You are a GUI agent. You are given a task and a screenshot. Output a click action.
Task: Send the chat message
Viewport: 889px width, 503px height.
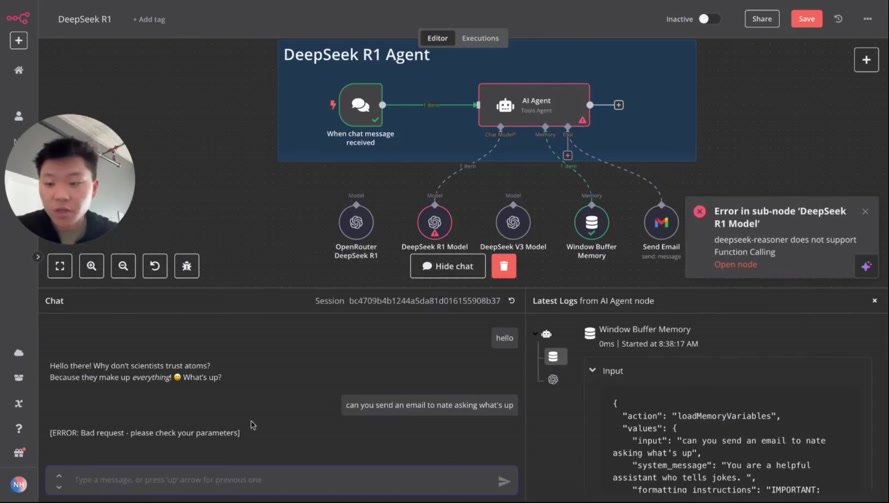[x=504, y=481]
